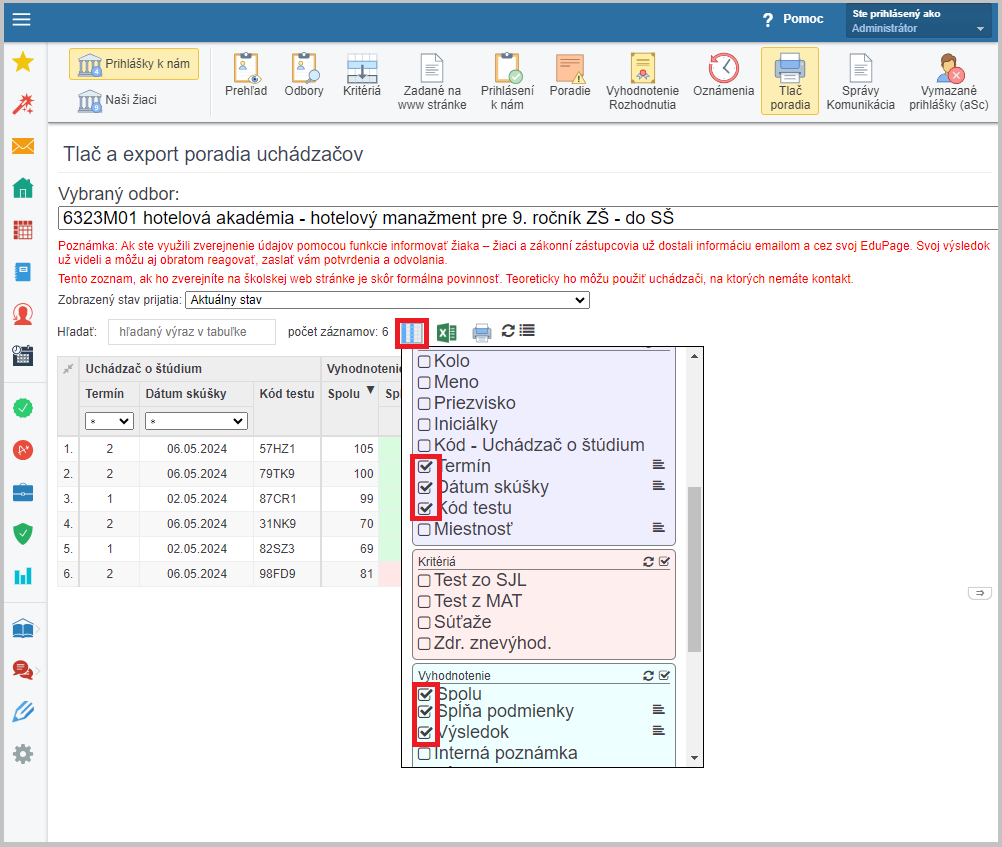This screenshot has width=1002, height=847.
Task: Open the Poradie toolbar tab
Action: [570, 75]
